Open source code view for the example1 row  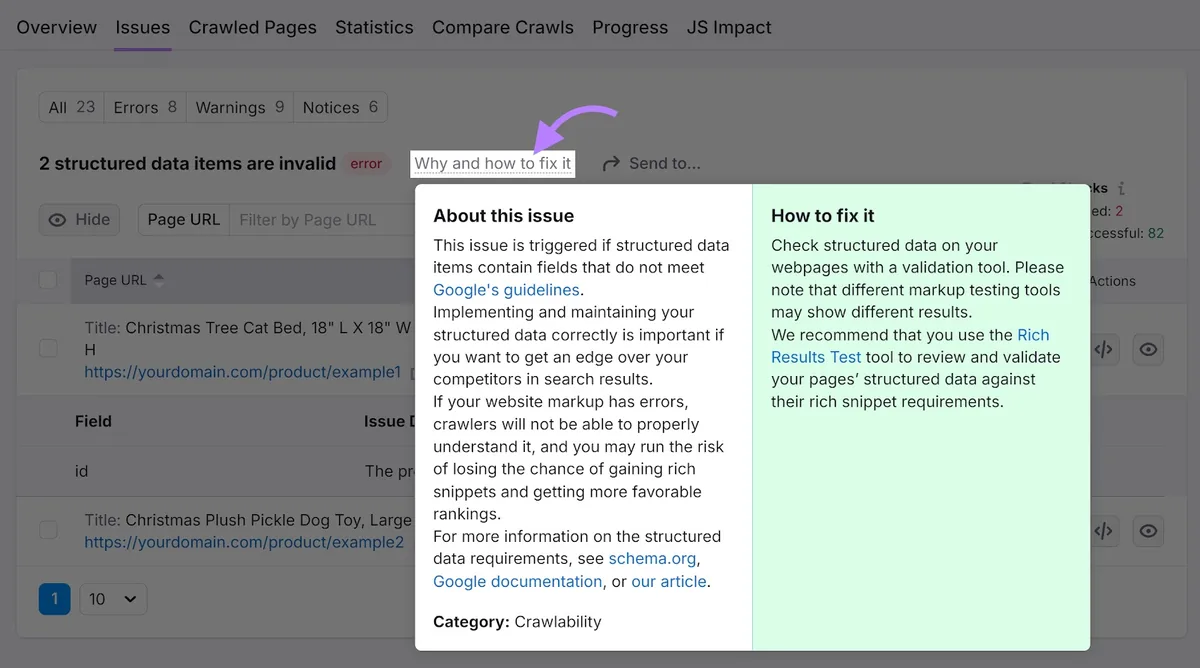click(x=1103, y=349)
